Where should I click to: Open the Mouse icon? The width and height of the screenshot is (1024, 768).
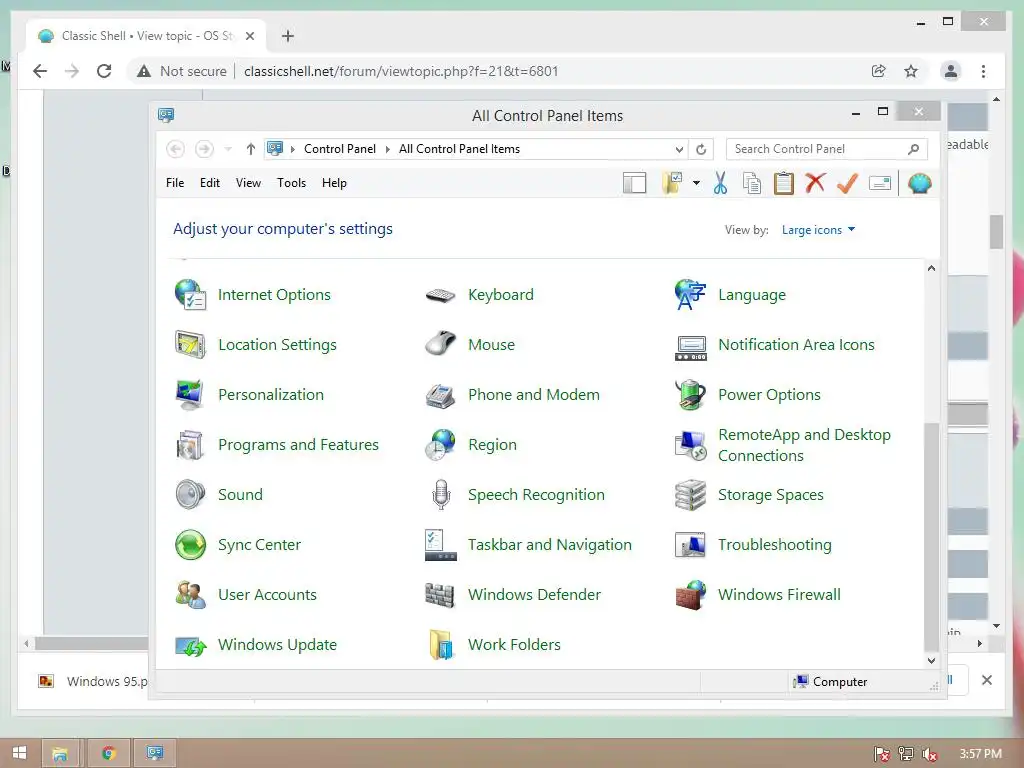[x=440, y=344]
